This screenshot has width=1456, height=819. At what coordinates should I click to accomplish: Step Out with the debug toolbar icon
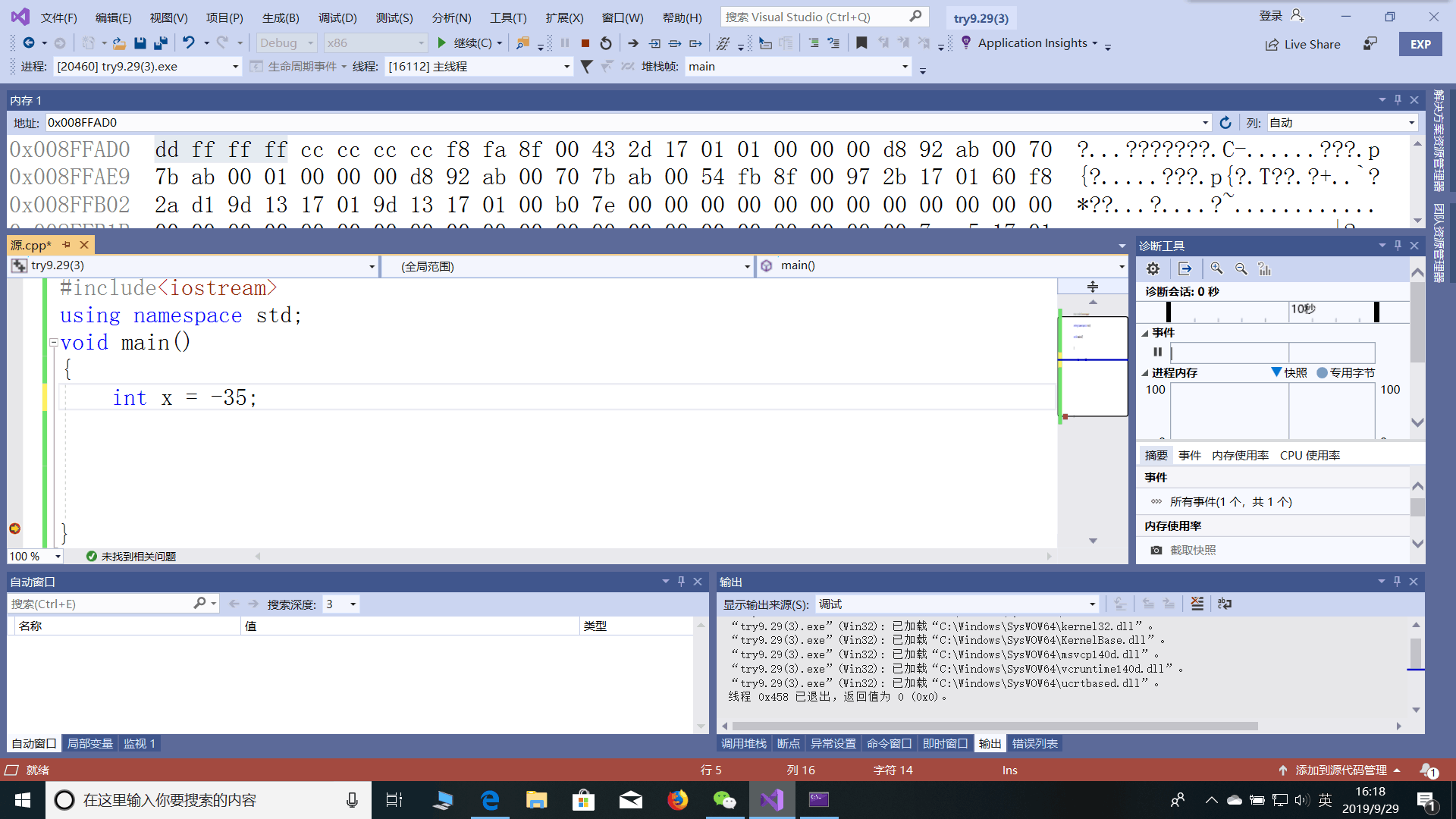(x=695, y=43)
